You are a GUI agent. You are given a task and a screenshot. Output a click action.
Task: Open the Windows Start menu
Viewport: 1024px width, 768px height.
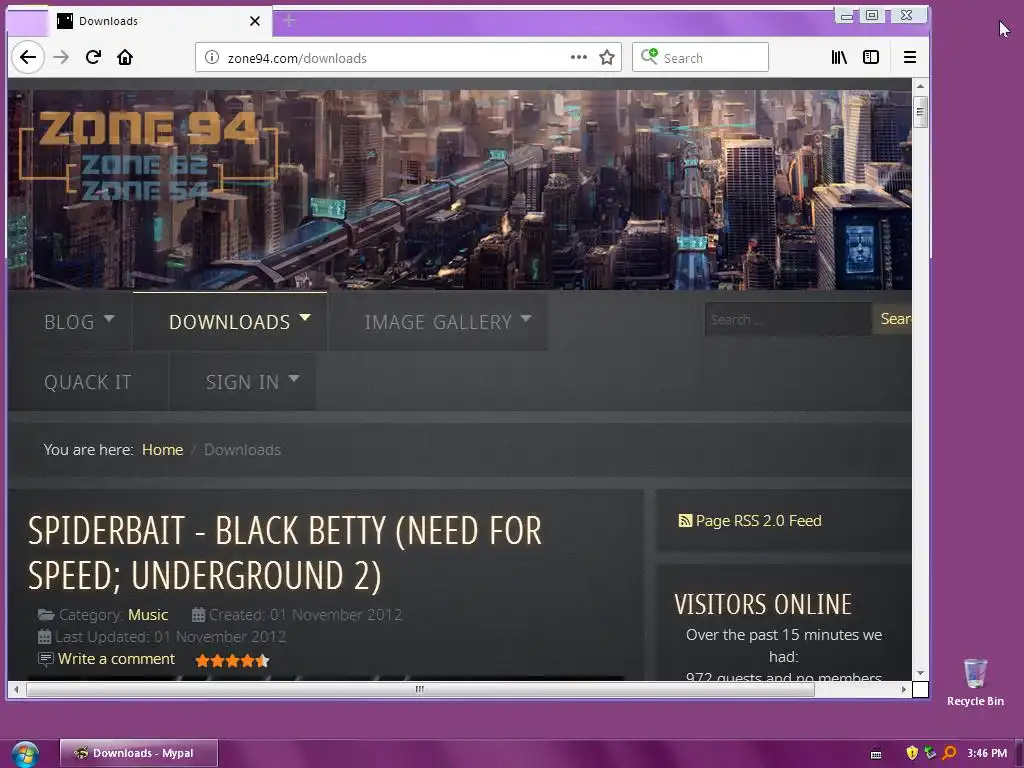pyautogui.click(x=25, y=754)
